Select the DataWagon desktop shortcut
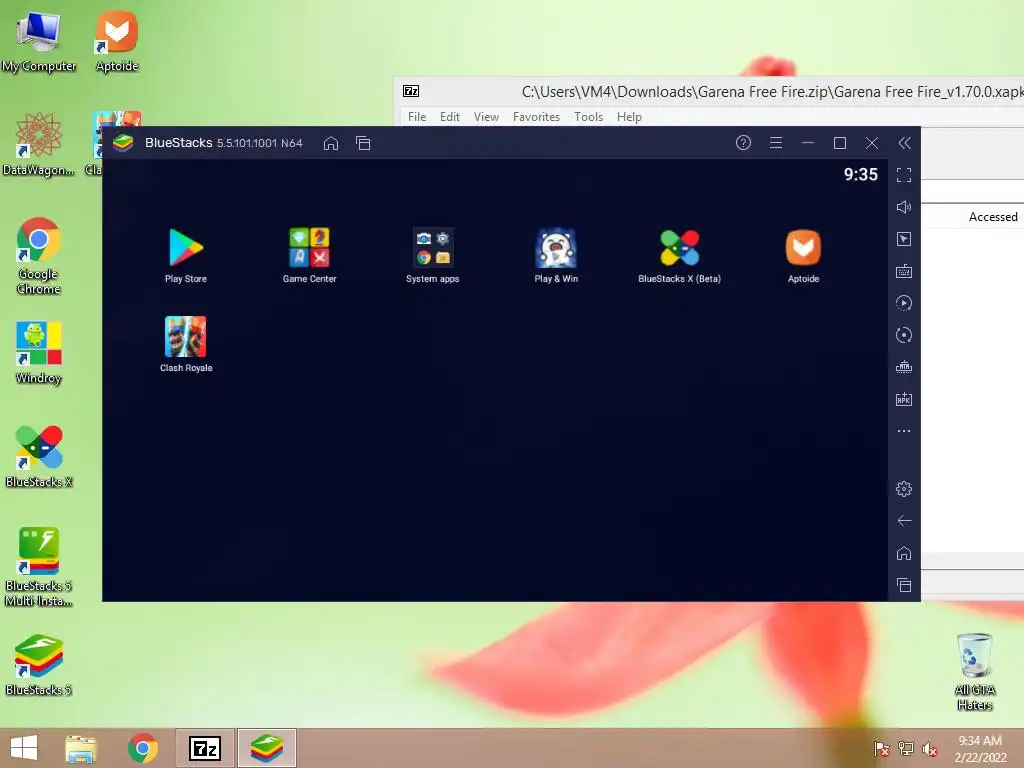Image resolution: width=1024 pixels, height=768 pixels. click(39, 144)
